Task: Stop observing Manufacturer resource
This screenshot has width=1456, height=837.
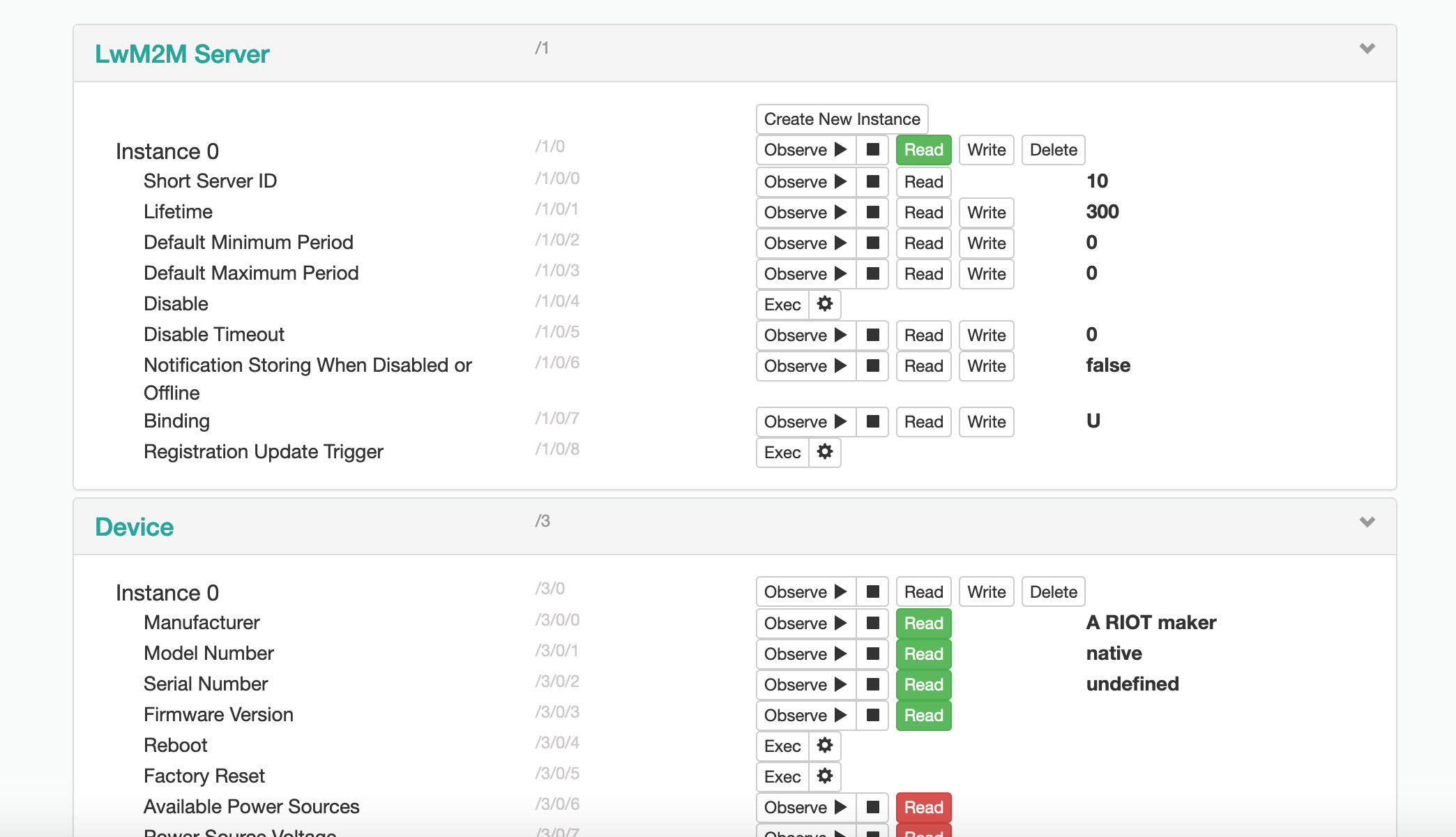Action: [872, 624]
